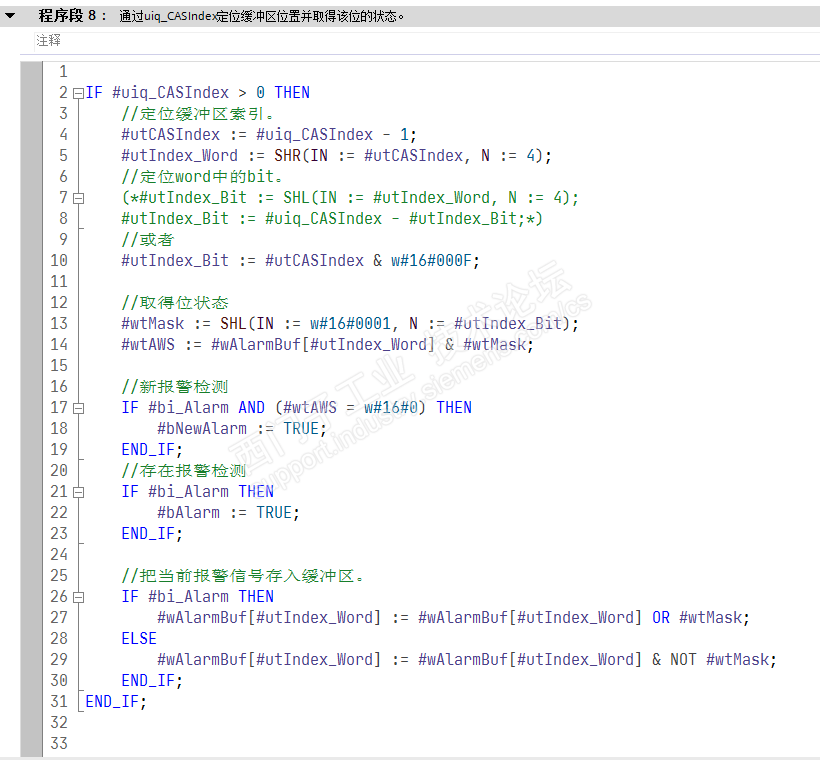This screenshot has width=820, height=760.
Task: Click the final END_IF; on line 31
Action: pos(116,702)
